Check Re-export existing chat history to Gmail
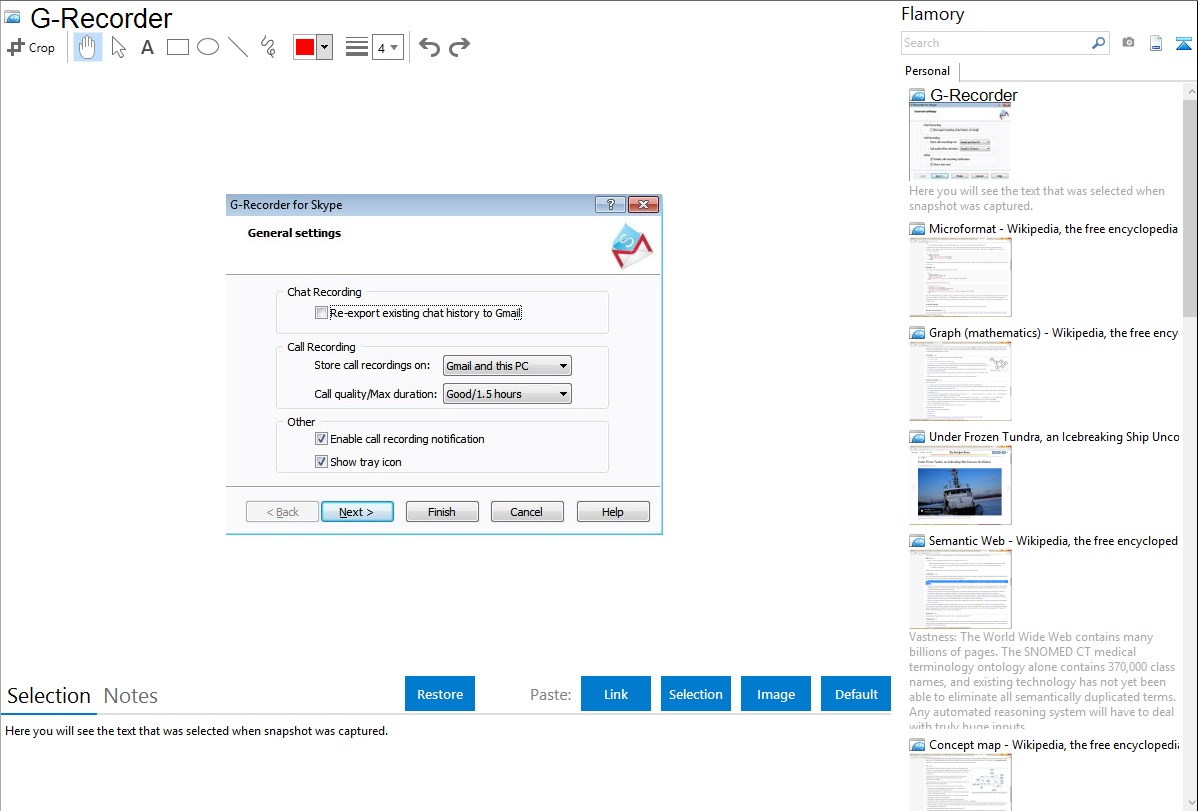The height and width of the screenshot is (811, 1198). click(322, 313)
